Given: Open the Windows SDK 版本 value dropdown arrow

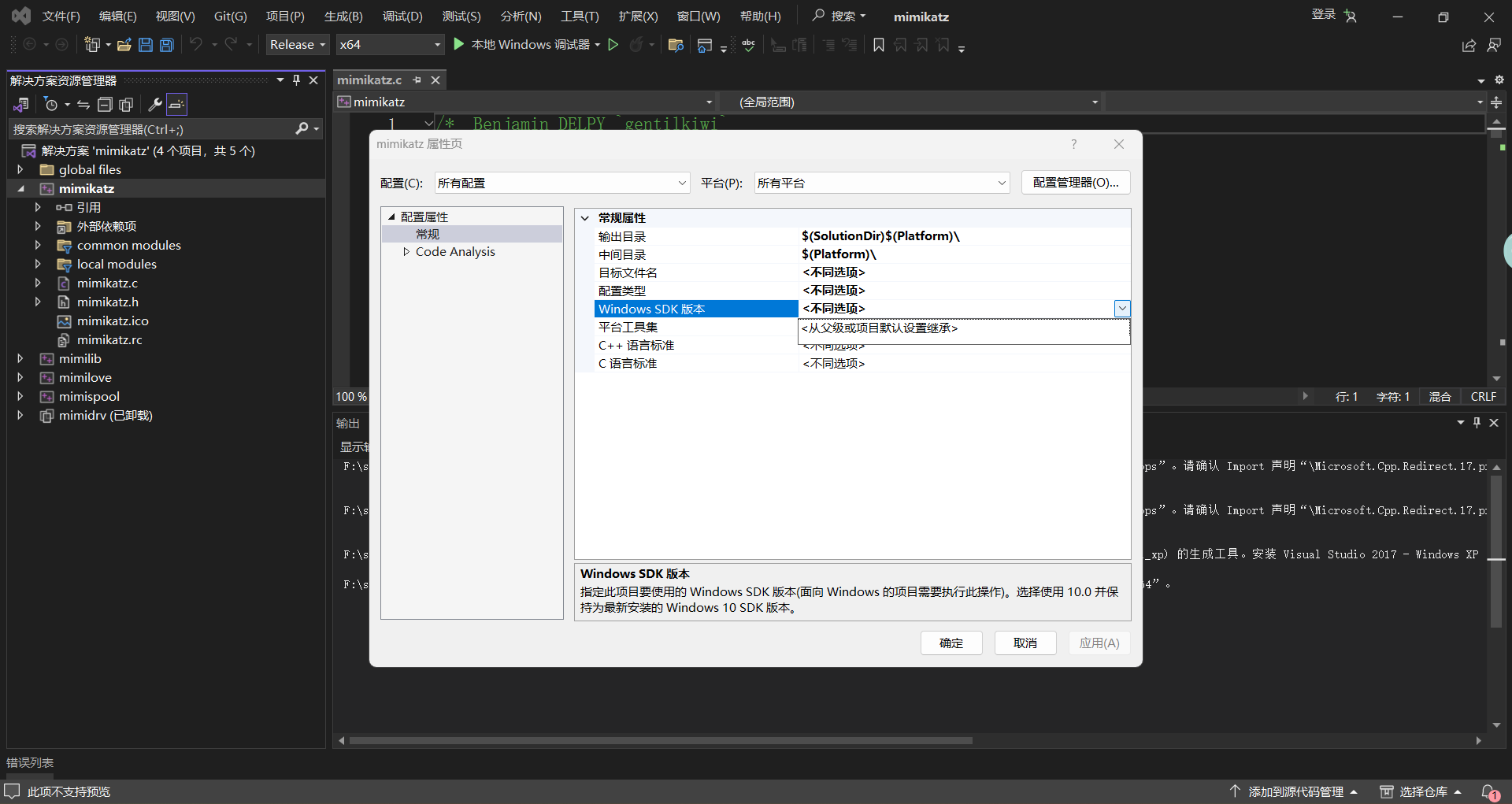Looking at the screenshot, I should pos(1122,309).
